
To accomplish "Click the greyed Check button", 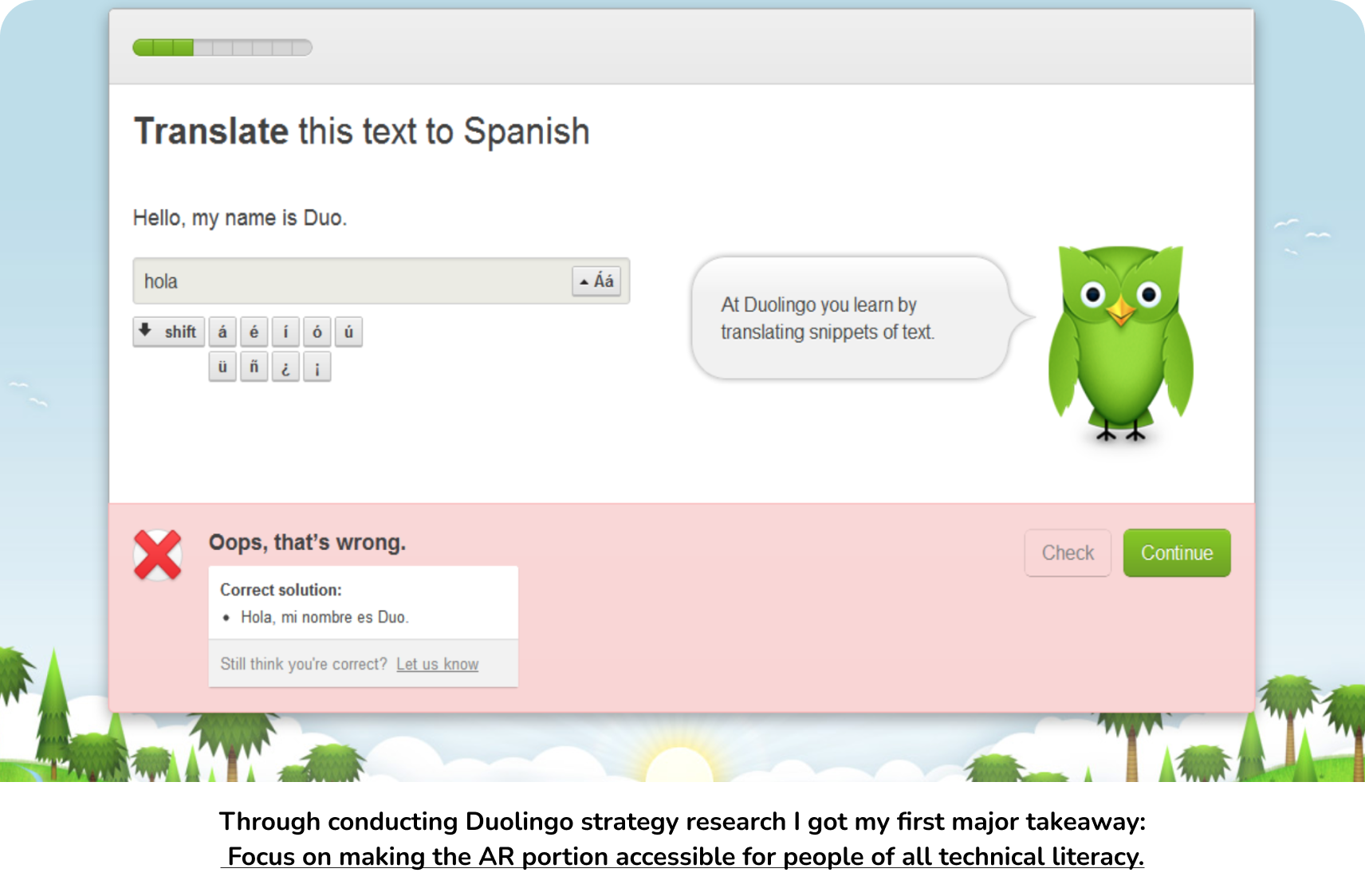I will click(x=1068, y=552).
